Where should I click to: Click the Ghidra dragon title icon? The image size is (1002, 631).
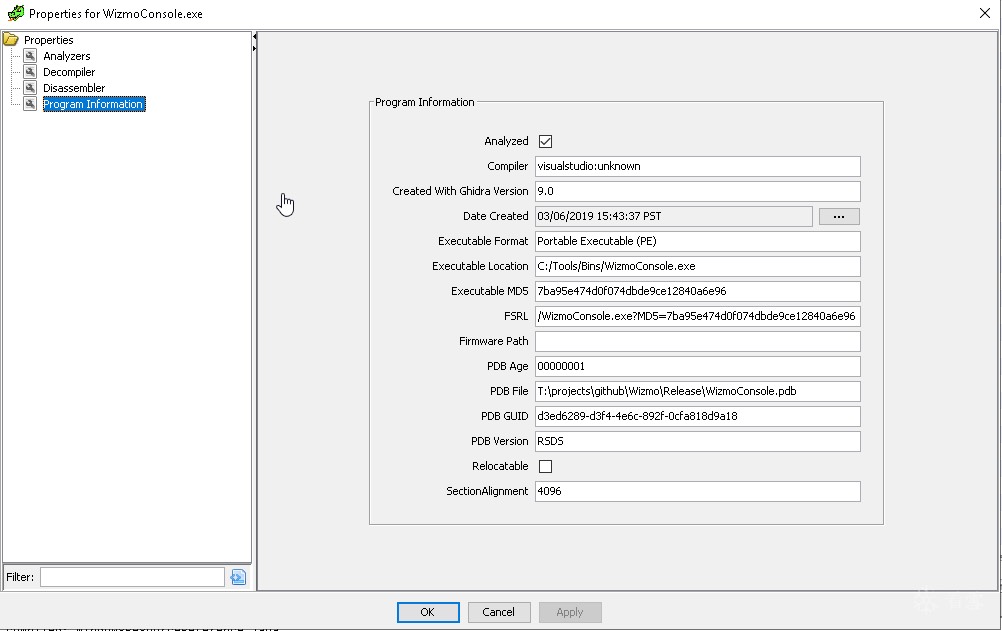(x=15, y=13)
